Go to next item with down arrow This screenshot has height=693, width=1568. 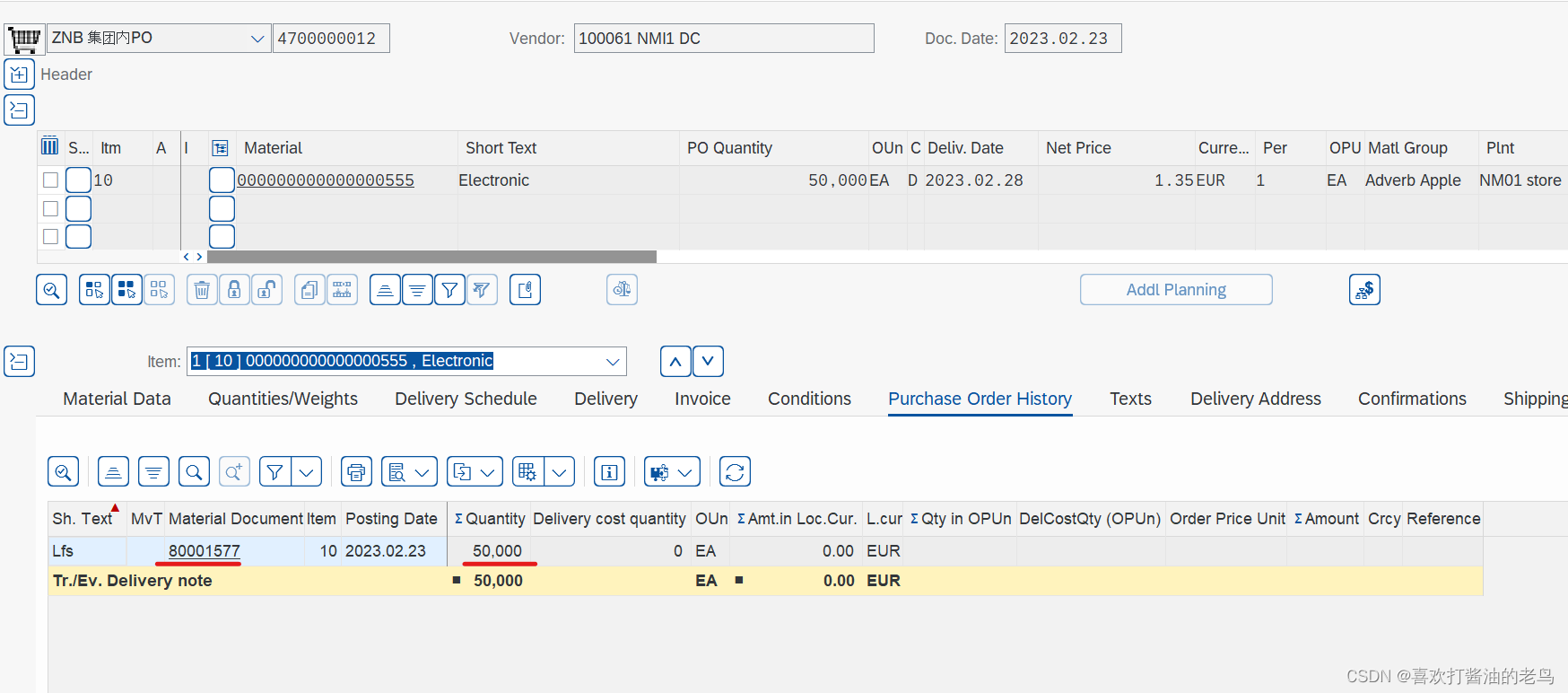coord(708,362)
